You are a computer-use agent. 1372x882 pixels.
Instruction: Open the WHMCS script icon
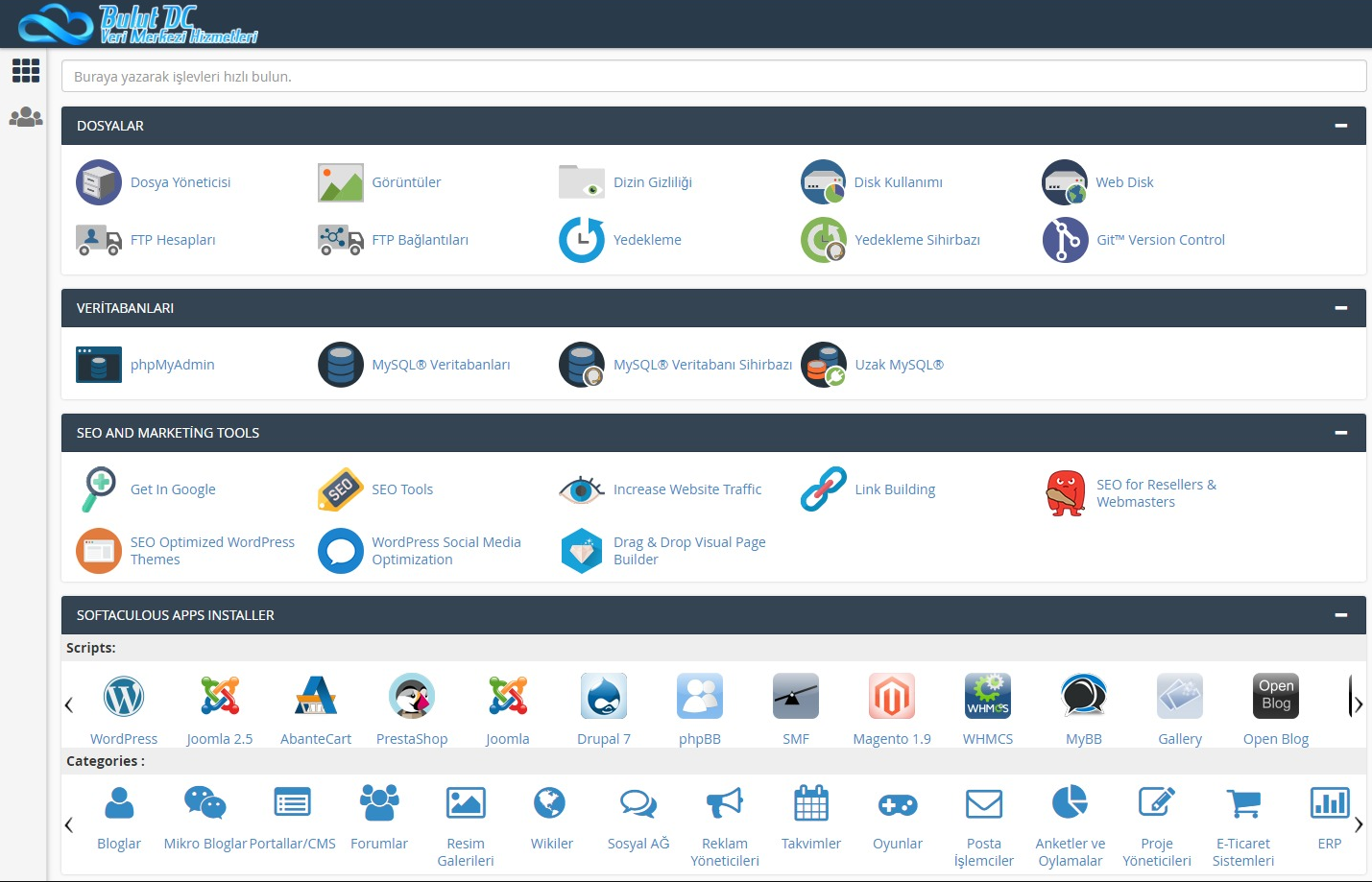(988, 697)
